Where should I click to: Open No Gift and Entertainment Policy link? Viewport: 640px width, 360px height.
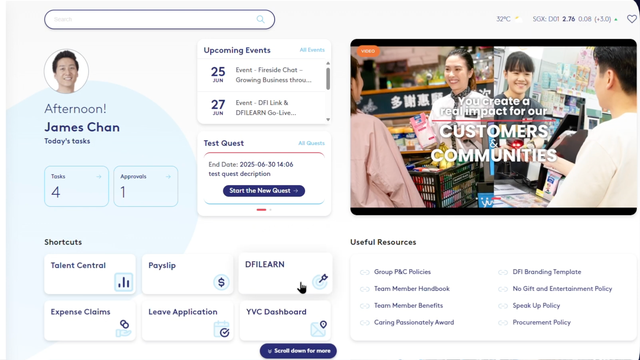click(x=562, y=289)
